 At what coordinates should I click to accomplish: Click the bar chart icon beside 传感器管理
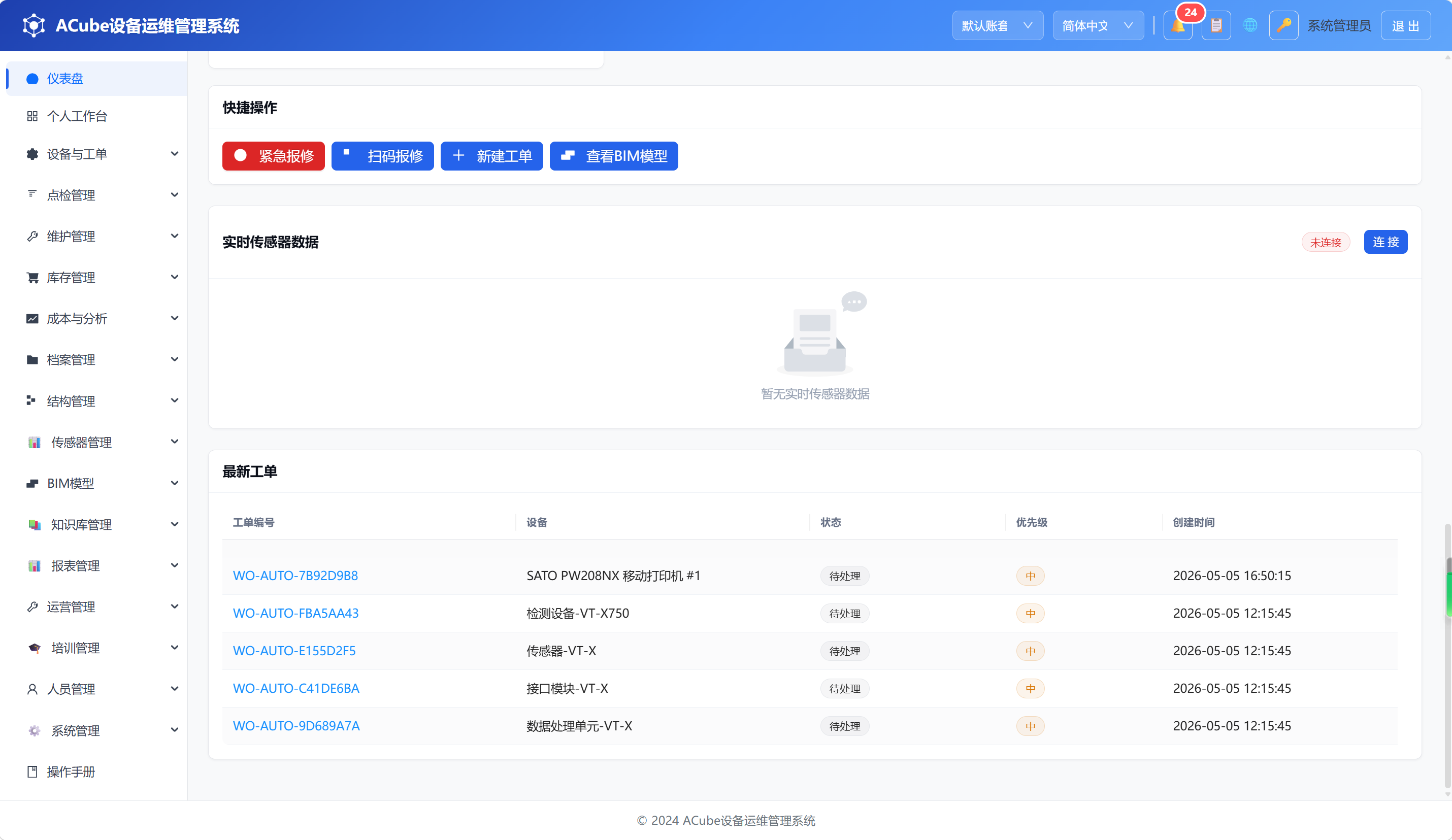tap(34, 442)
